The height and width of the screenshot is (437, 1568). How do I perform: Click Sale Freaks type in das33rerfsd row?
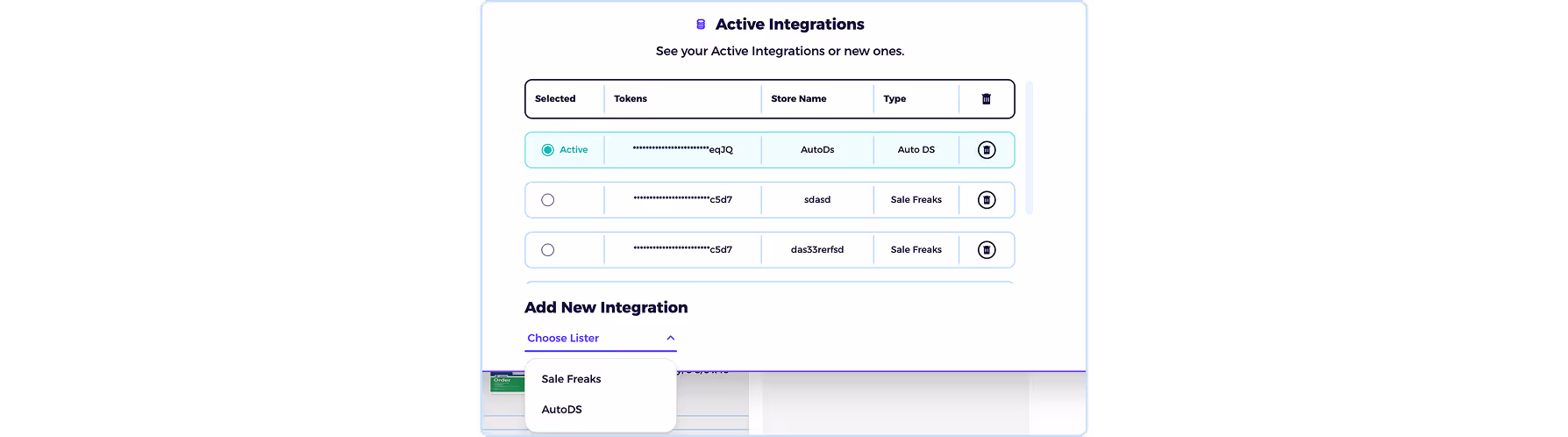click(916, 250)
